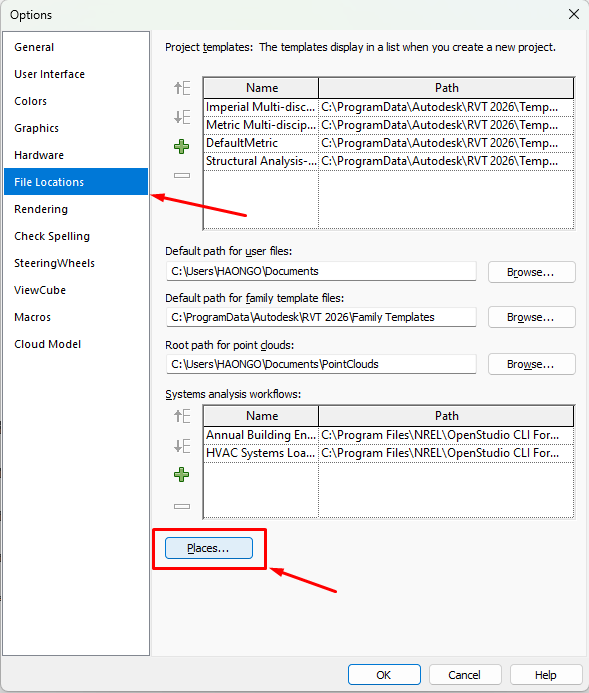Click path cell of Annual Building En... workflow

tap(446, 435)
